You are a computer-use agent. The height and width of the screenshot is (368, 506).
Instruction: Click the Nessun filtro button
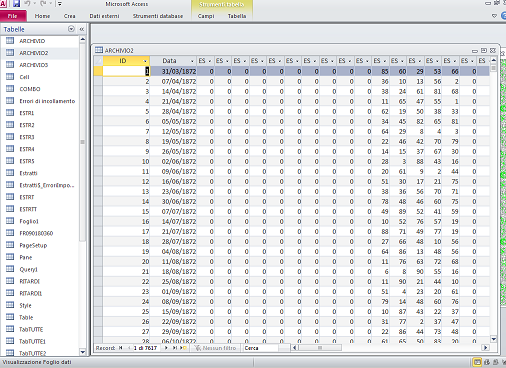[216, 348]
